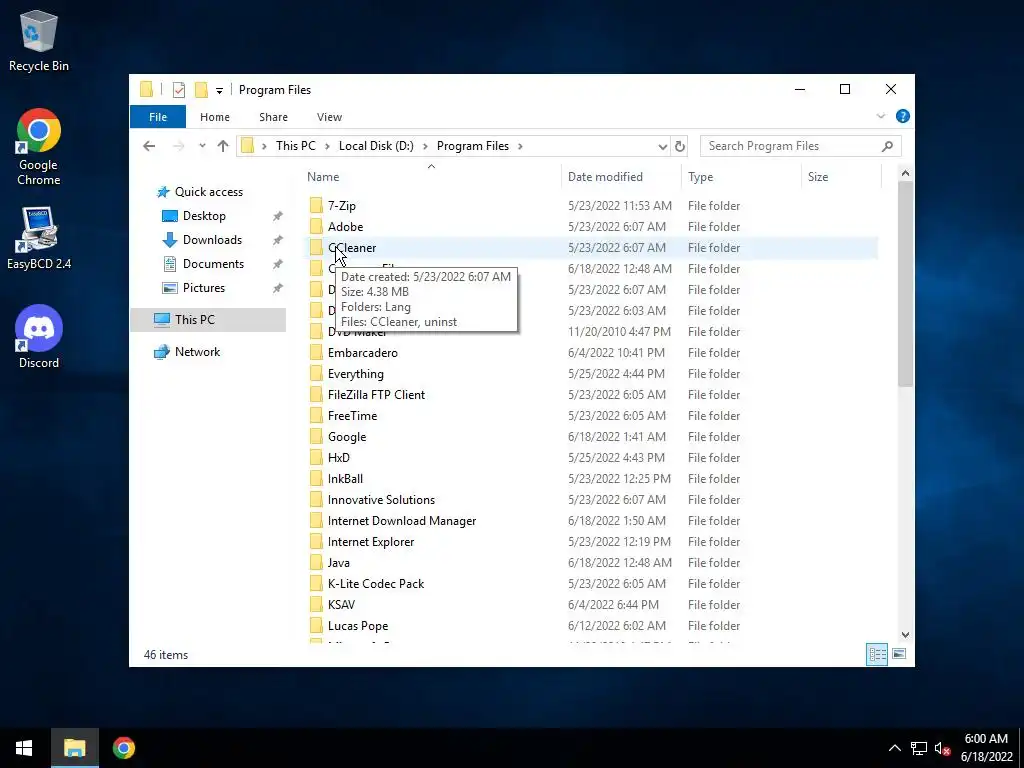1024x768 pixels.
Task: Select the Innovative Solutions folder
Action: click(592, 500)
